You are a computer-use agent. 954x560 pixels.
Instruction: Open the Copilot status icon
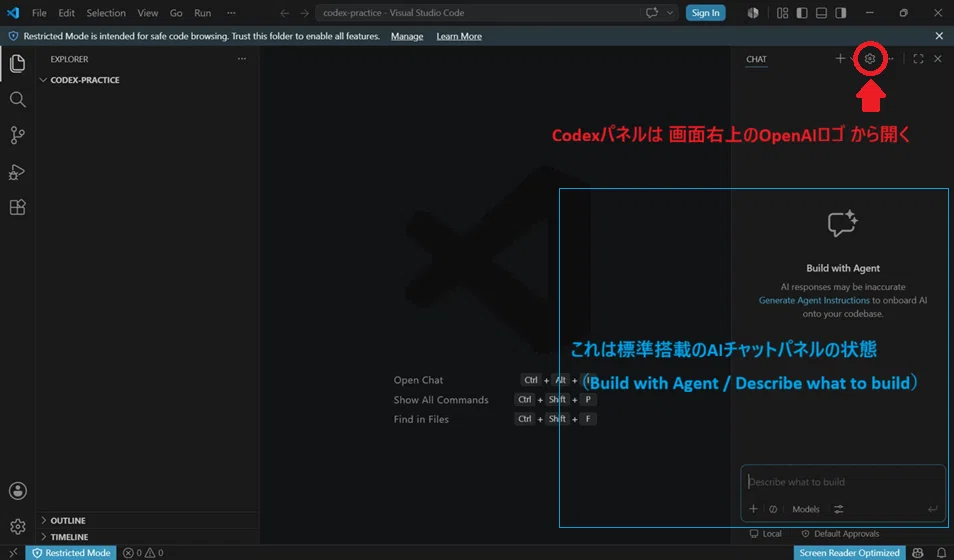[917, 553]
